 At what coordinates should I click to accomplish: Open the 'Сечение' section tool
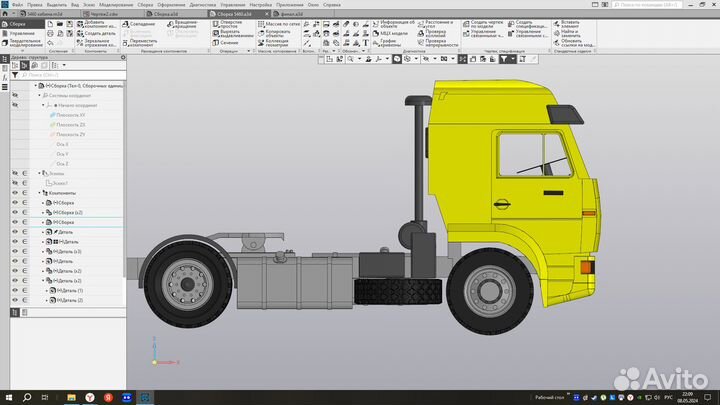pos(213,43)
